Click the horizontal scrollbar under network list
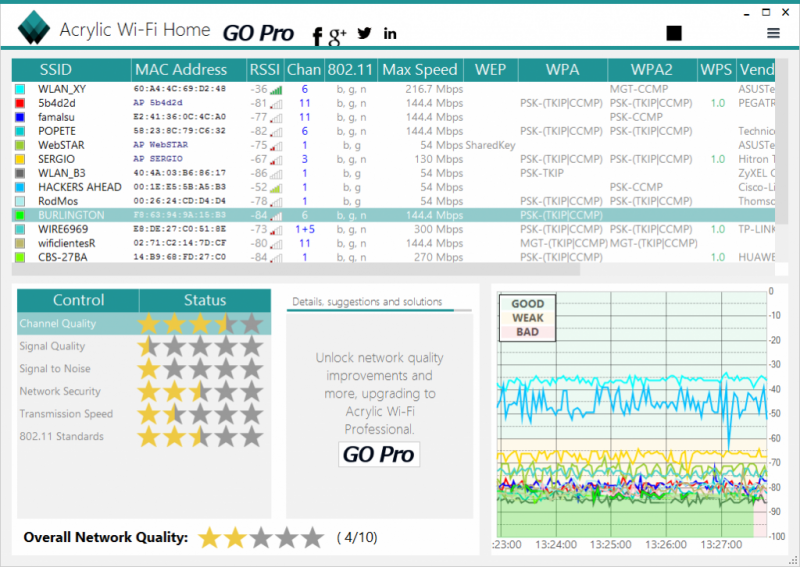The width and height of the screenshot is (800, 567). (x=296, y=269)
